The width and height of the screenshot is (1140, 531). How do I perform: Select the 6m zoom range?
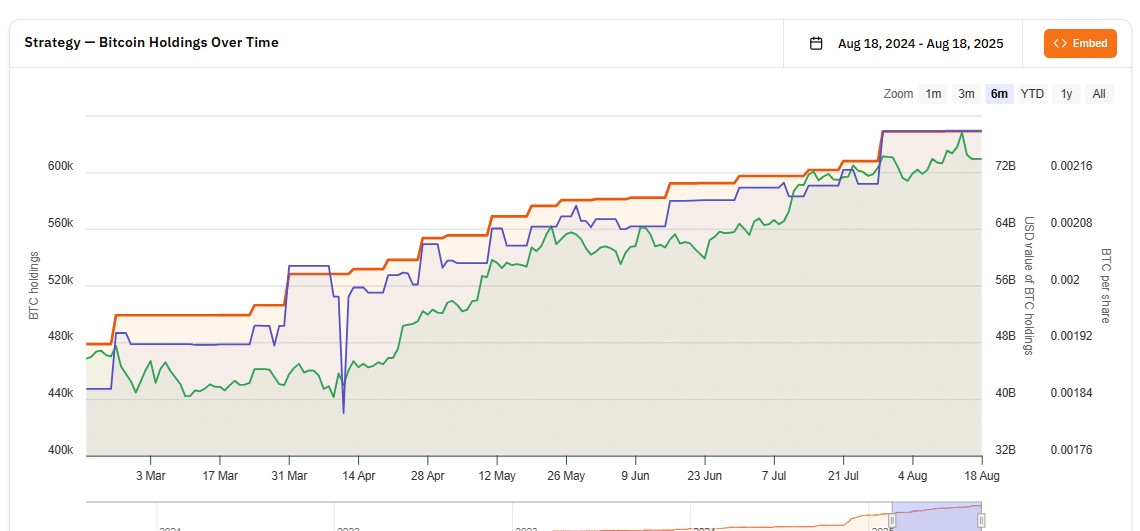tap(1000, 94)
